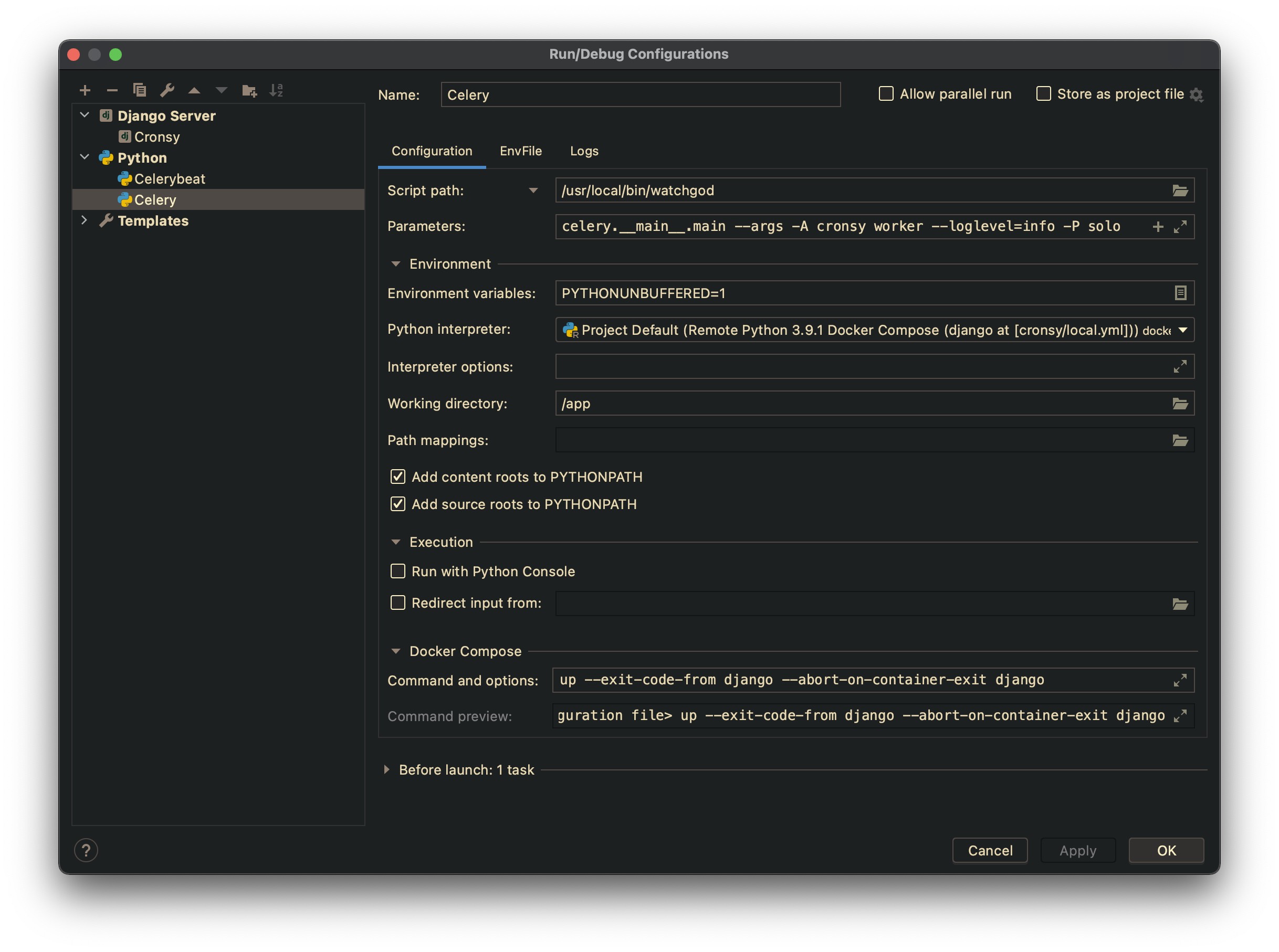Open environment variables editor list icon
The height and width of the screenshot is (952, 1279).
1179,293
